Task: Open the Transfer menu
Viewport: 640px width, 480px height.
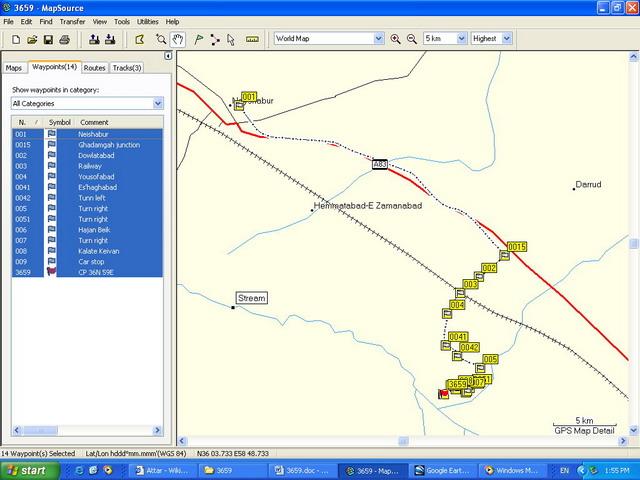Action: coord(72,22)
